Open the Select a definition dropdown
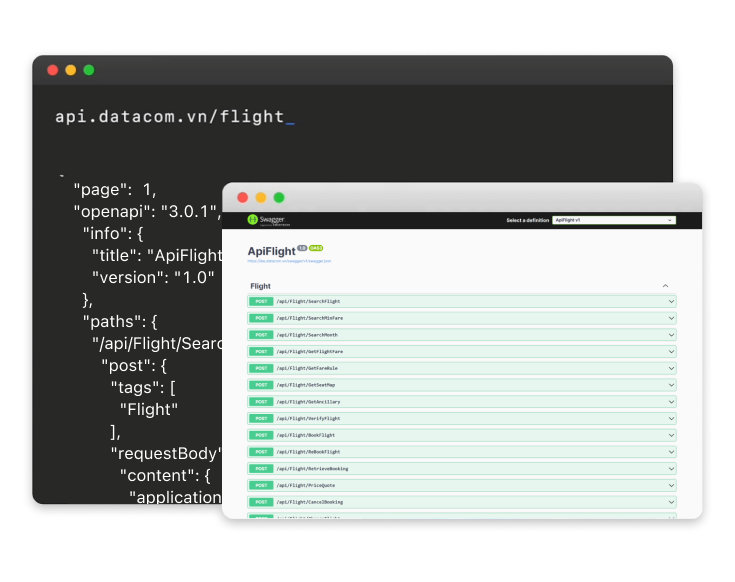This screenshot has height=582, width=735. (614, 220)
